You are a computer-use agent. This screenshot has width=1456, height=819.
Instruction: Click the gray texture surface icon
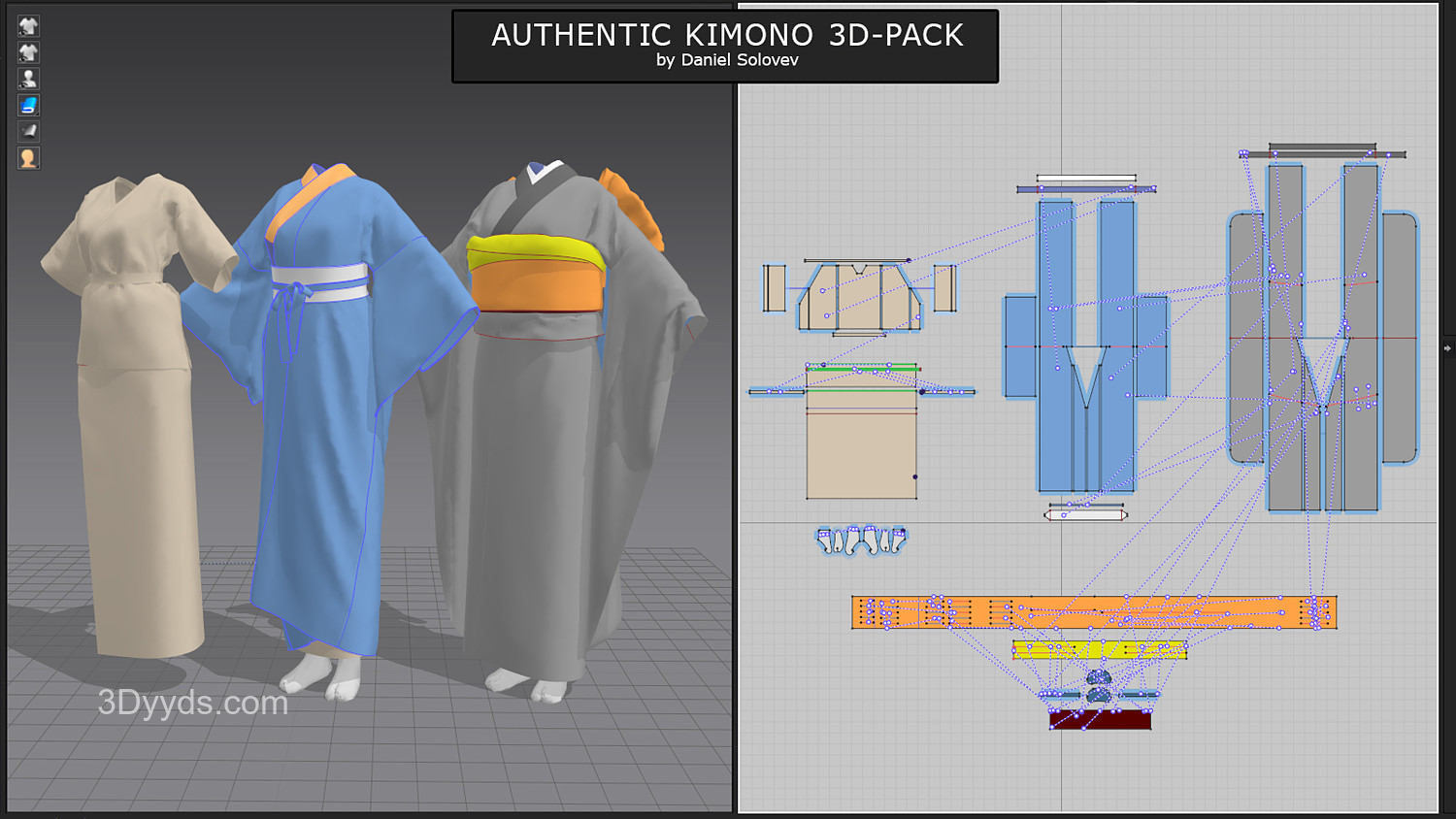(28, 131)
